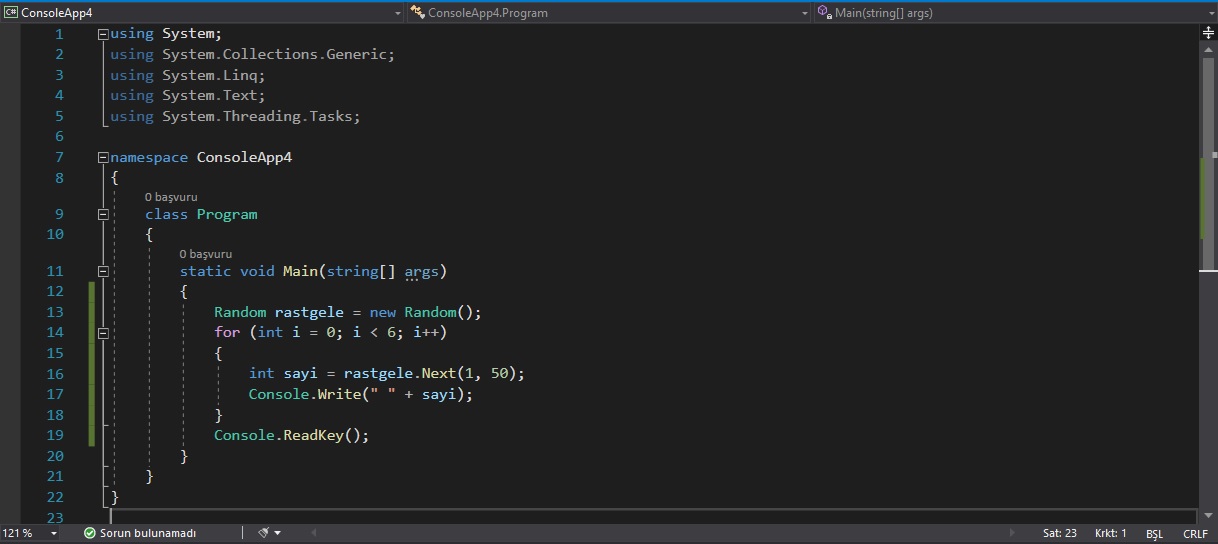Click the 'for' keyword on line 14
Viewport: 1218px width, 544px height.
227,332
